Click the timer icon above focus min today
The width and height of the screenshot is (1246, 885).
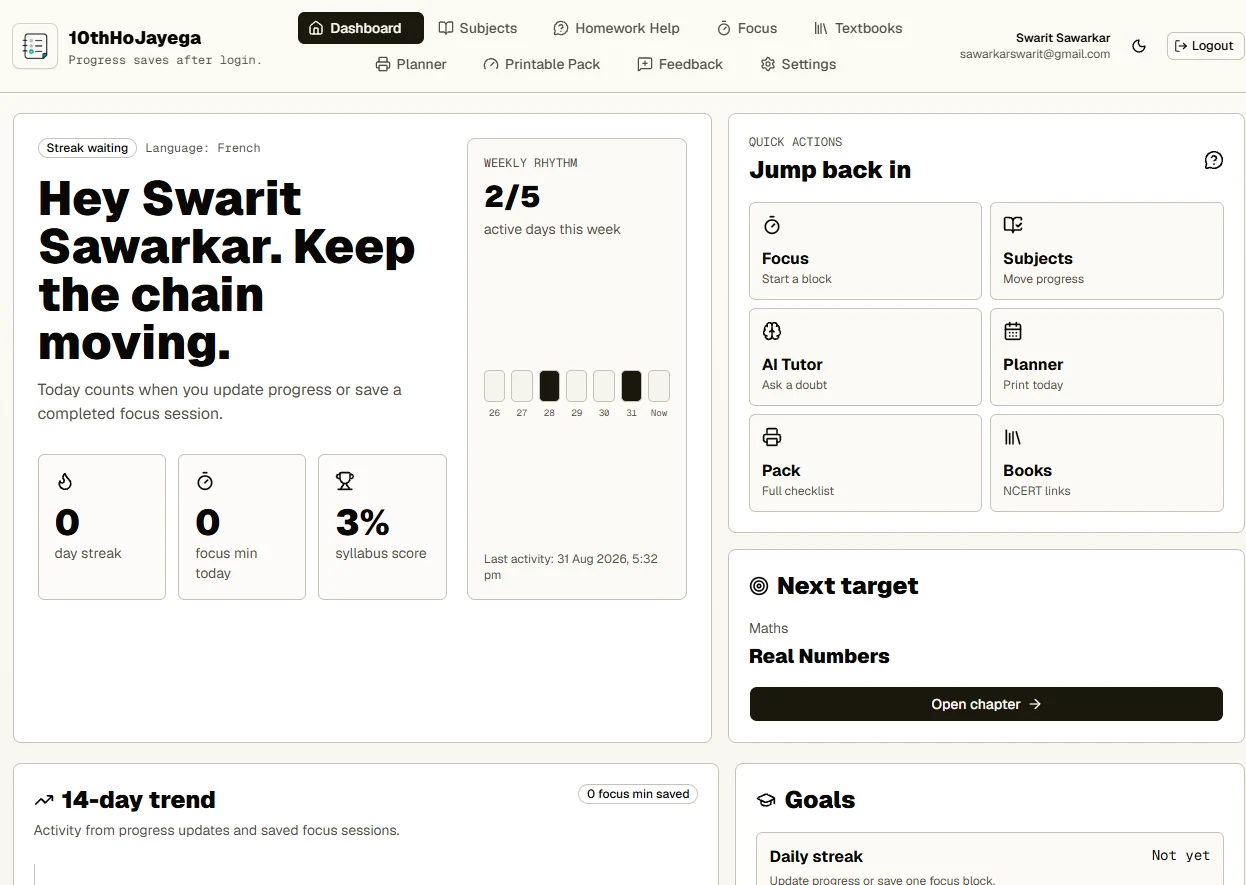click(205, 482)
